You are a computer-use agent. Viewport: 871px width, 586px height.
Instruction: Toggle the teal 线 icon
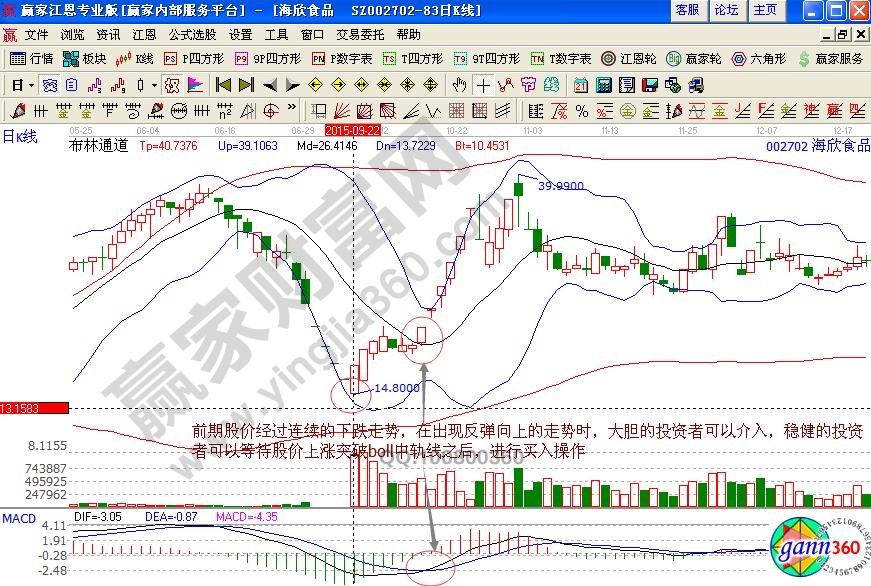tap(551, 85)
